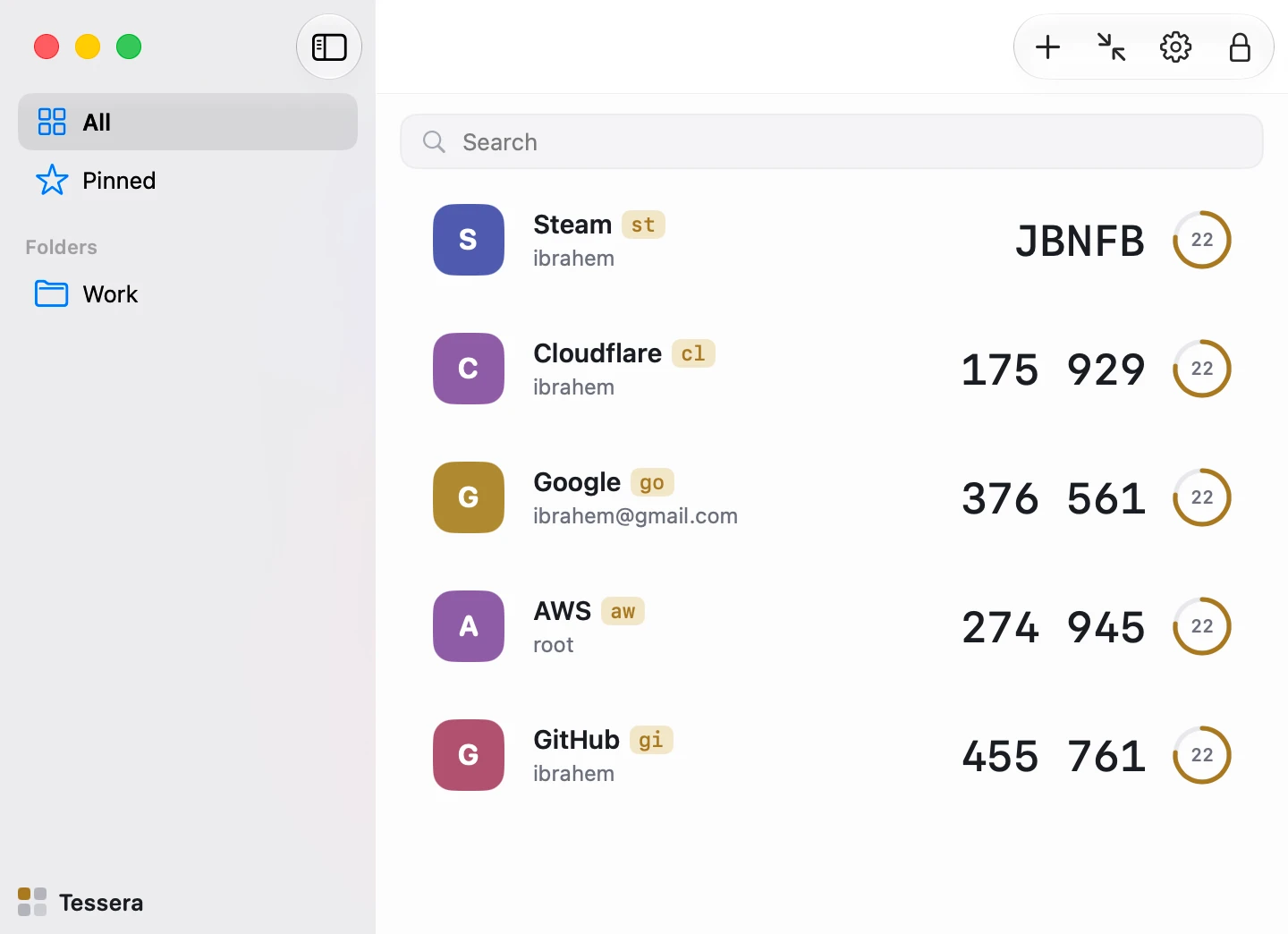Open settings with the gear icon
This screenshot has width=1288, height=934.
1175,47
